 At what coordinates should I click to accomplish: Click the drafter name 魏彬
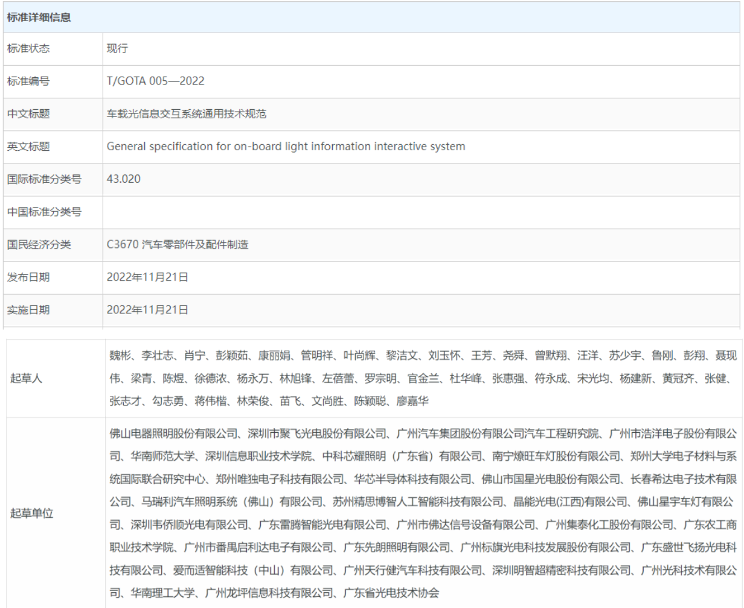tap(120, 355)
